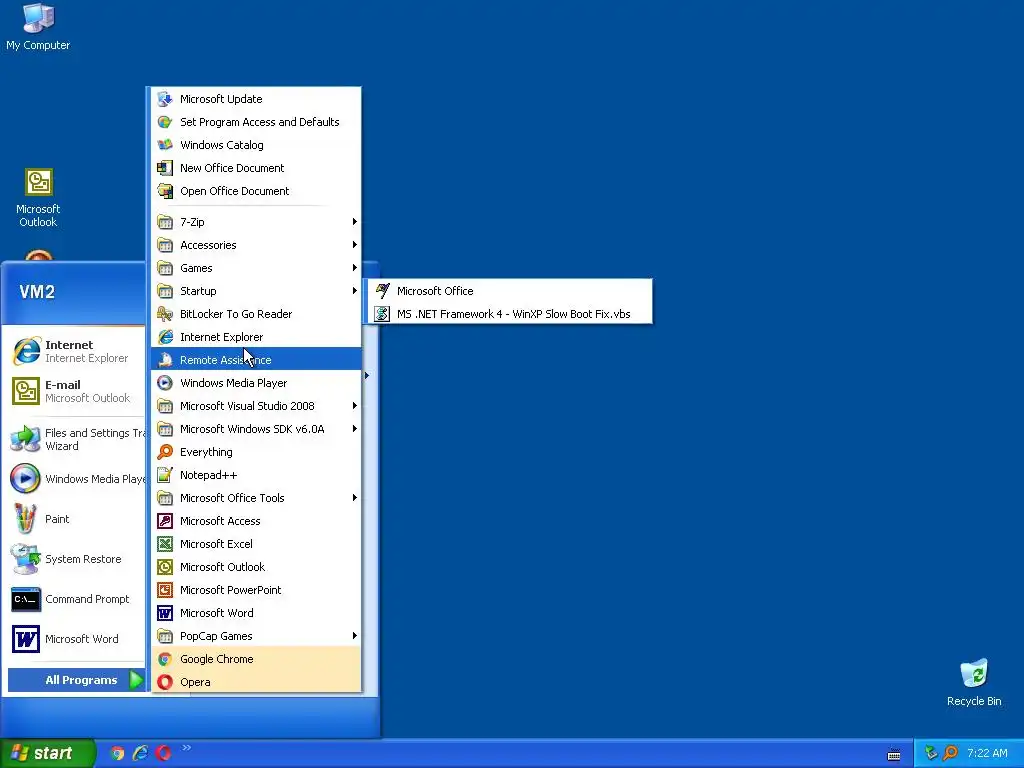
Task: Select the Recycle Bin icon
Action: [974, 682]
